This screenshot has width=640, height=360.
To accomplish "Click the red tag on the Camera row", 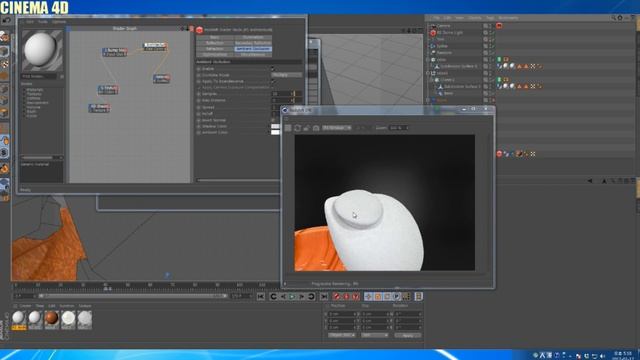I will point(499,26).
